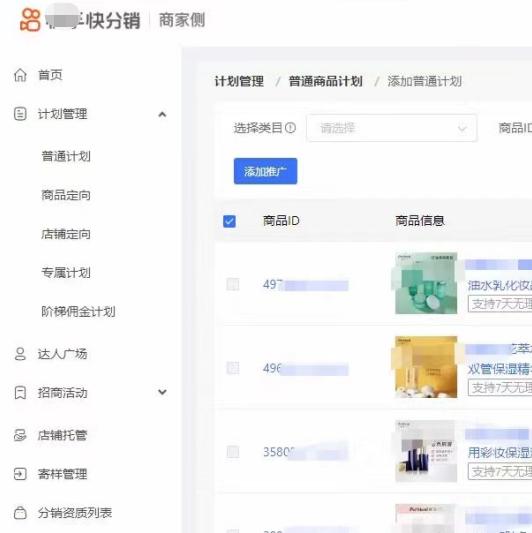Click the 油水乳化 product title
The image size is (532, 533).
point(500,286)
